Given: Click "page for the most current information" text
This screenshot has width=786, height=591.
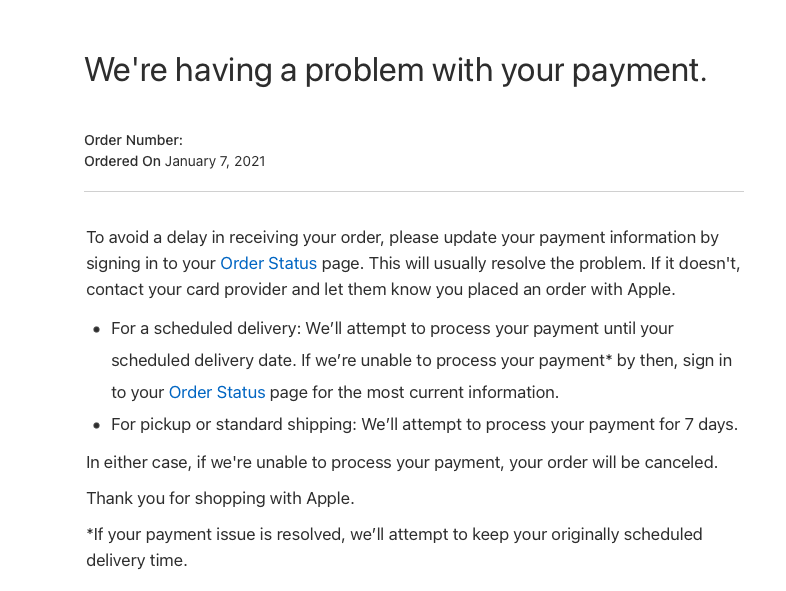Looking at the screenshot, I should [x=414, y=392].
